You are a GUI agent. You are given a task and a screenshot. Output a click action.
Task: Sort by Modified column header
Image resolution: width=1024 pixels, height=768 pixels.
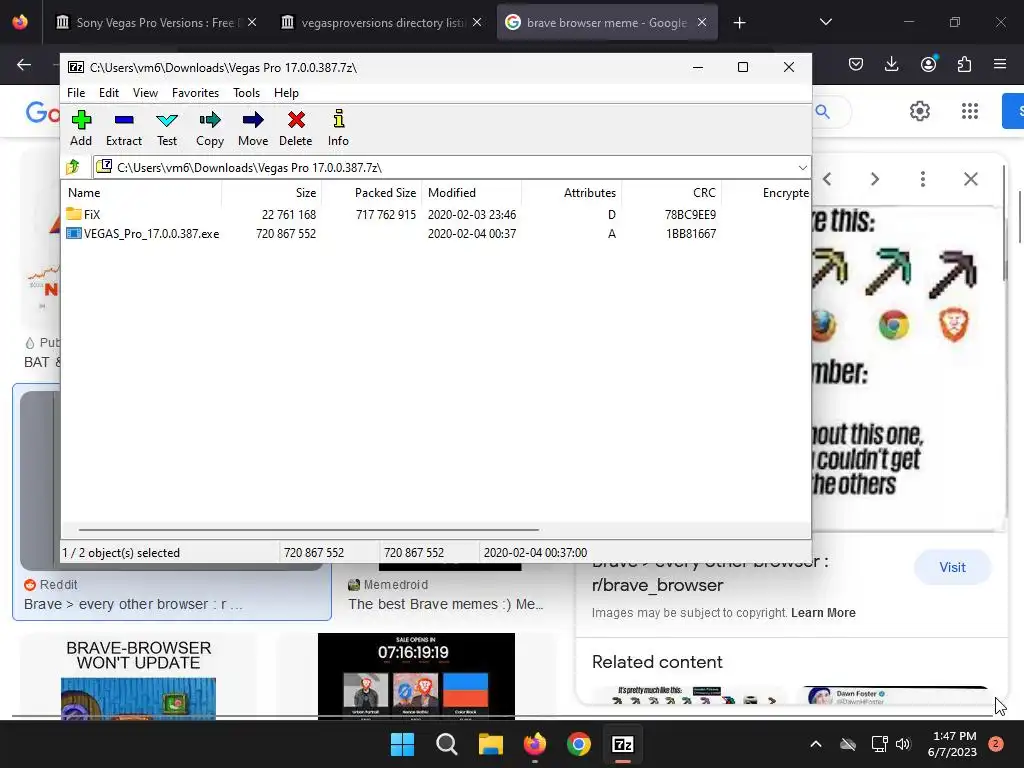click(472, 193)
